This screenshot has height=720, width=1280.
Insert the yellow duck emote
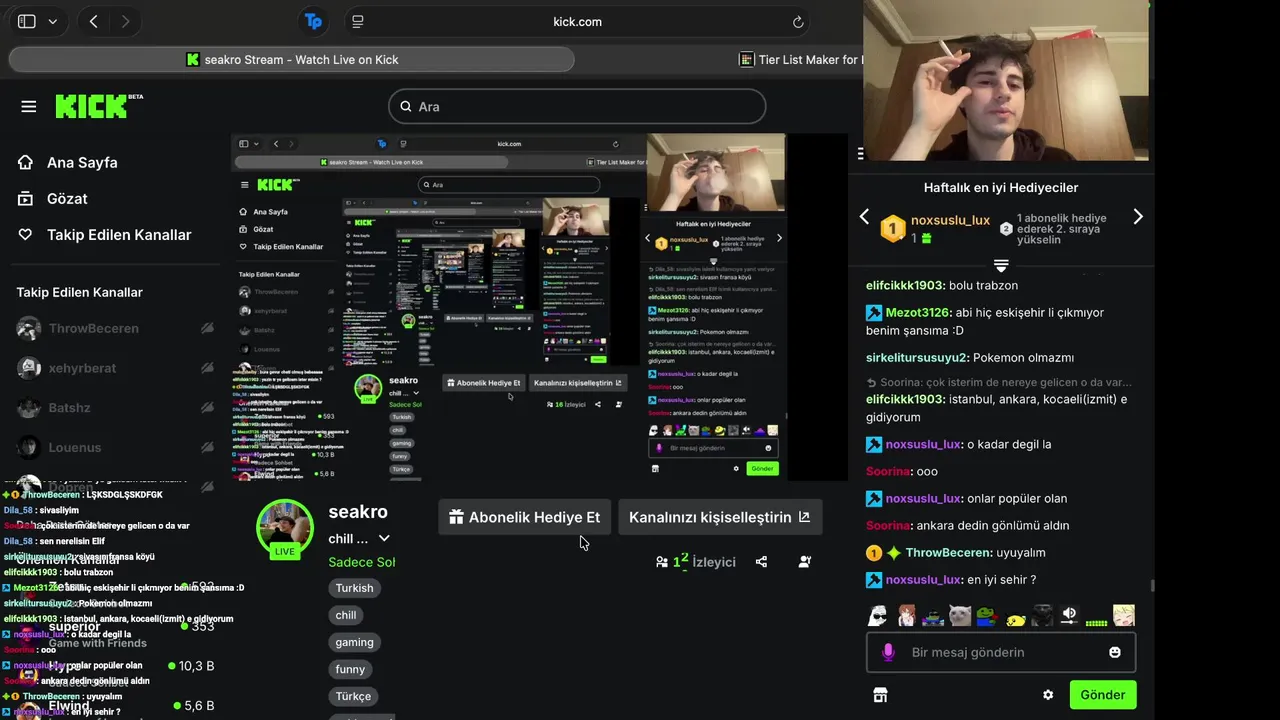1015,618
